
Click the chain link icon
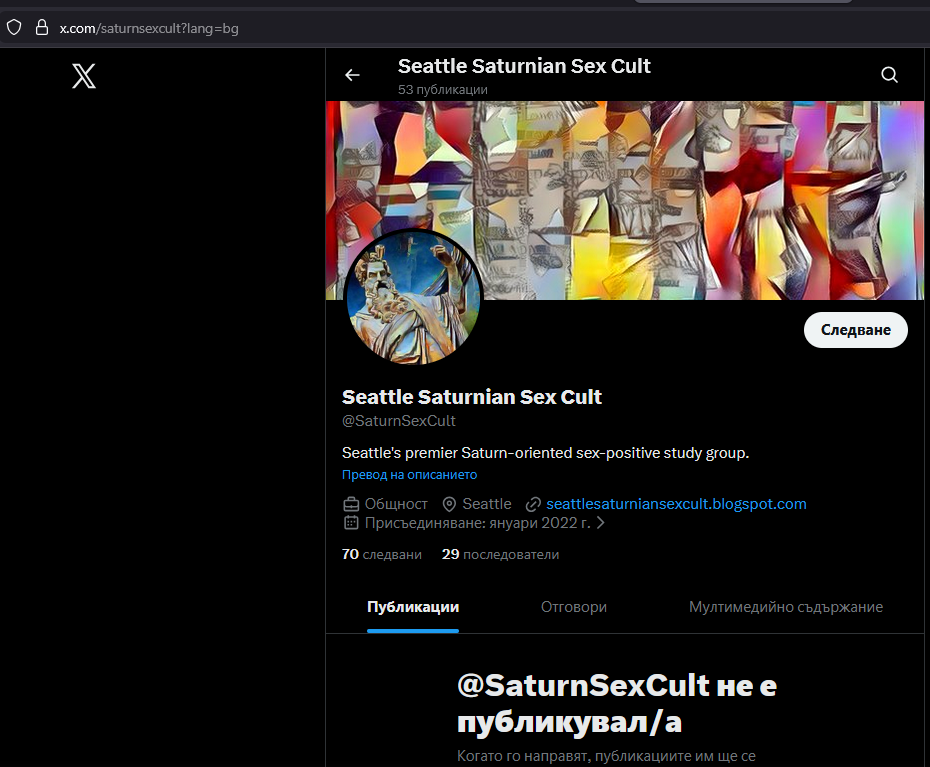point(533,504)
